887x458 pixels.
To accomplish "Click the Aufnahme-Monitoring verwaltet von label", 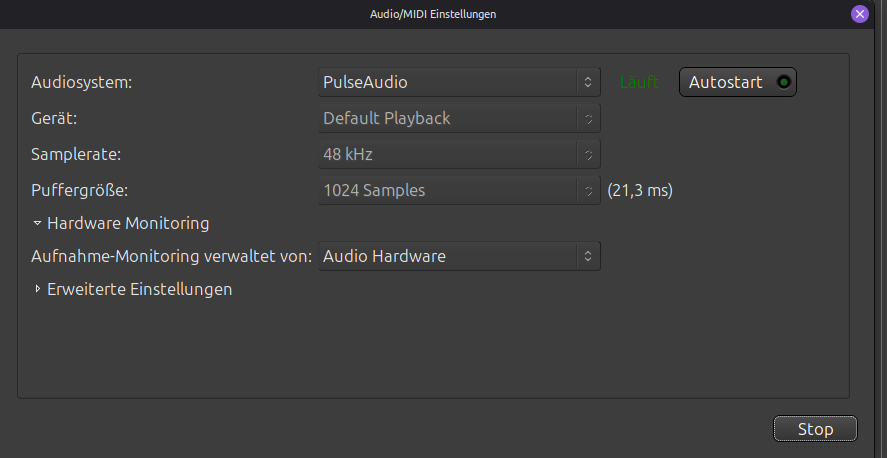I will (172, 256).
